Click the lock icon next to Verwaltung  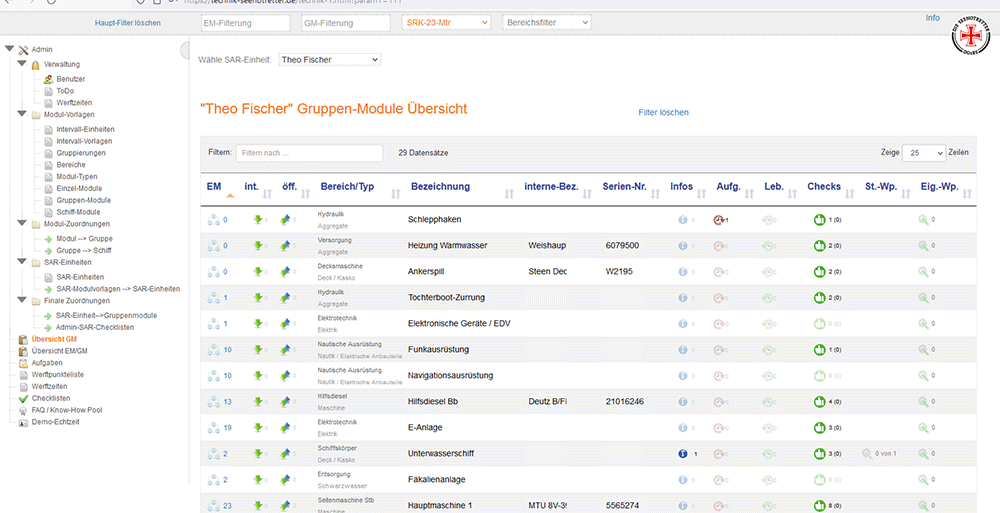click(36, 64)
